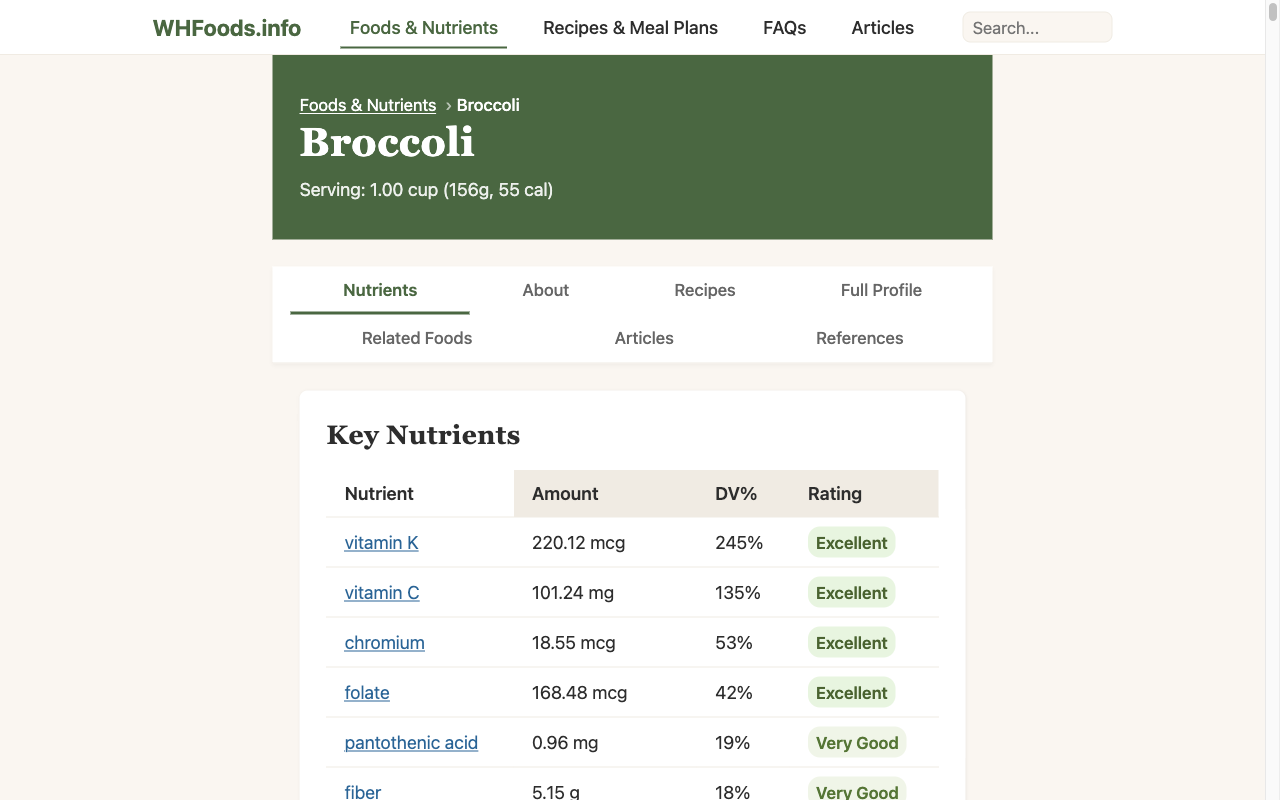Select the Nutrients tab
This screenshot has height=800, width=1280.
click(x=380, y=290)
